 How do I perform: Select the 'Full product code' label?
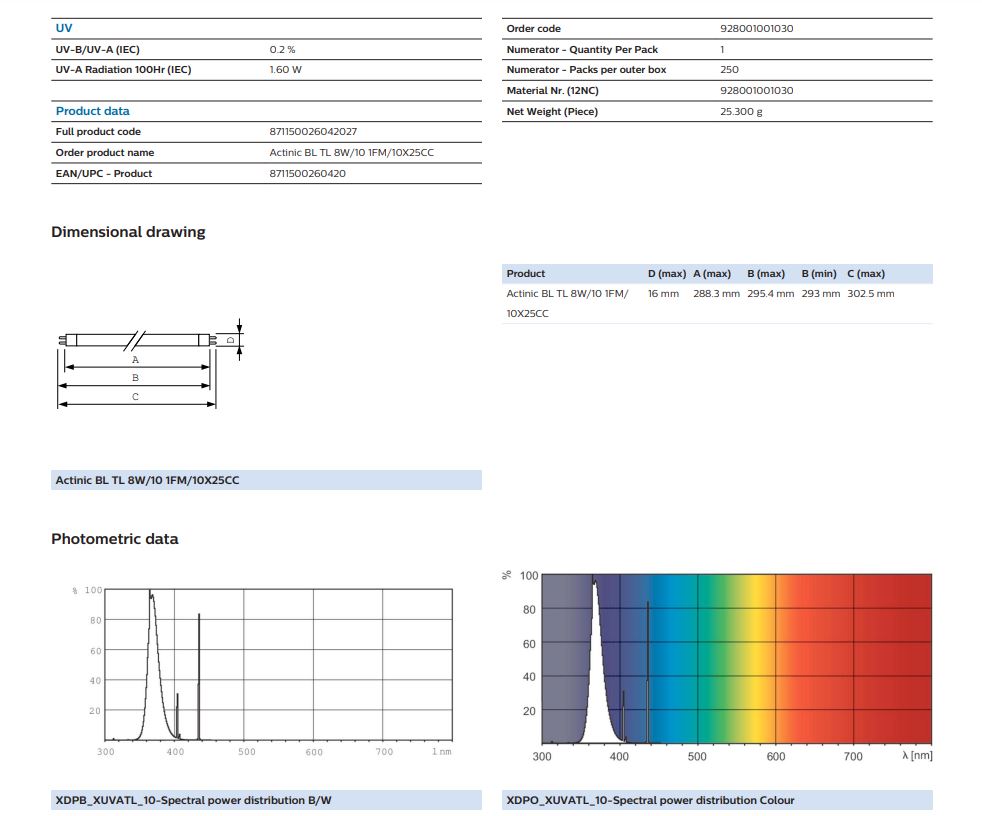(x=98, y=132)
